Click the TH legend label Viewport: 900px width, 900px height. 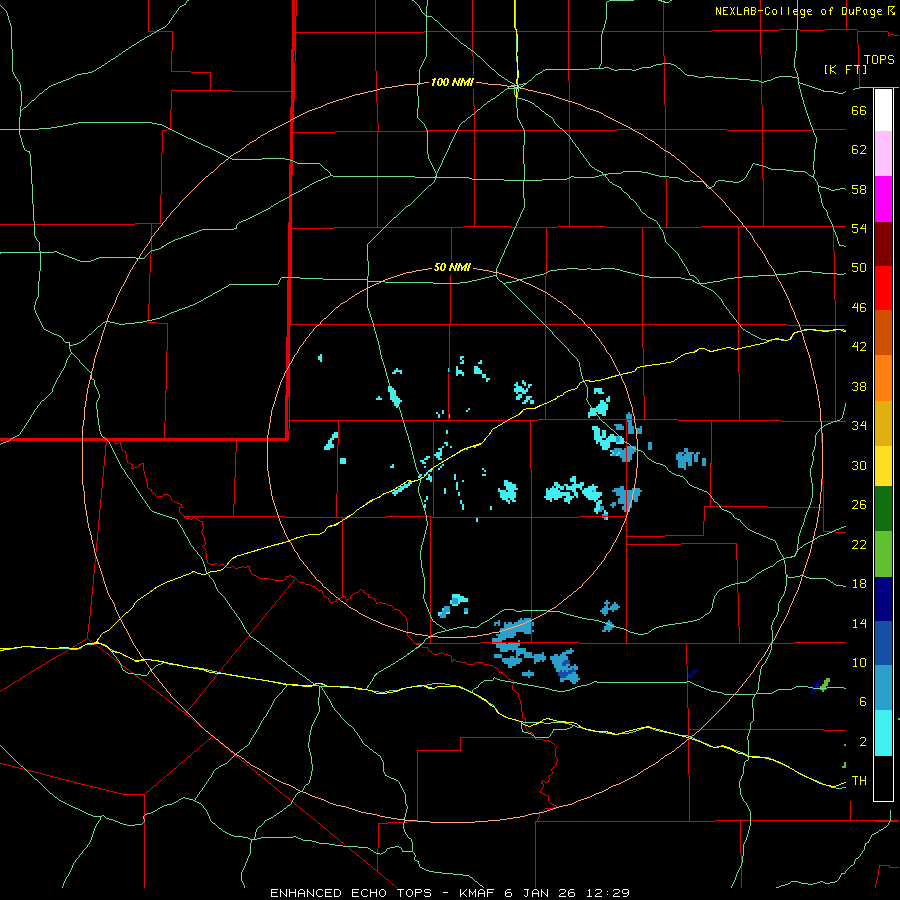[859, 781]
